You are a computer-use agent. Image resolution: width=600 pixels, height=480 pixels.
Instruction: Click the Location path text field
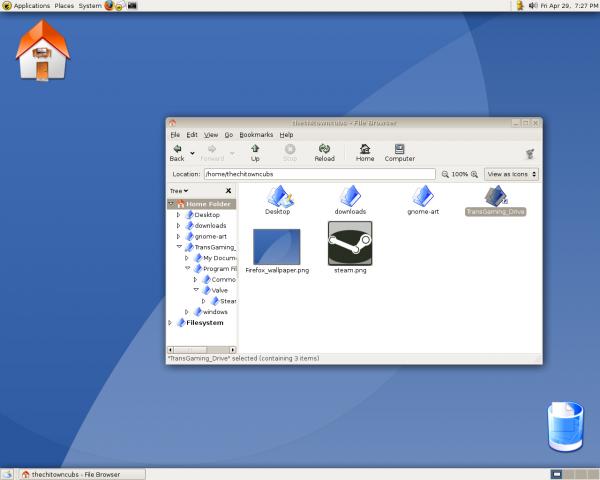point(319,174)
